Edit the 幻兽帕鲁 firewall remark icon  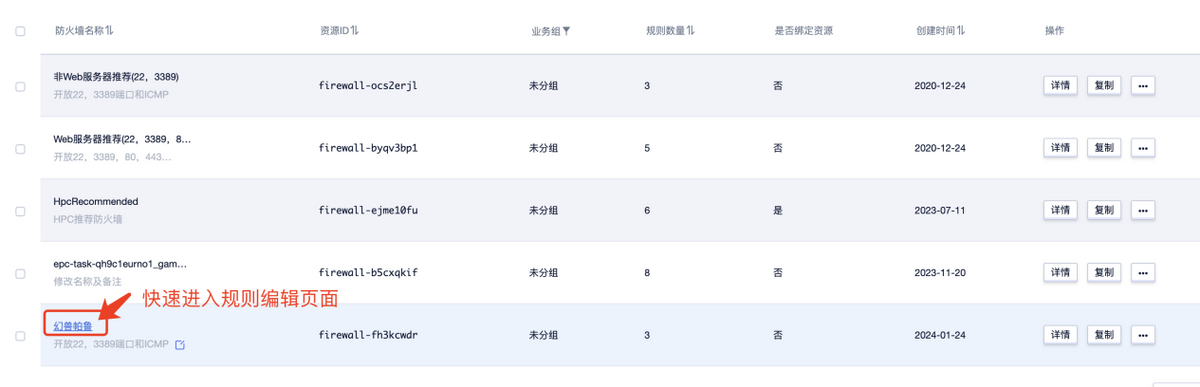pos(180,345)
